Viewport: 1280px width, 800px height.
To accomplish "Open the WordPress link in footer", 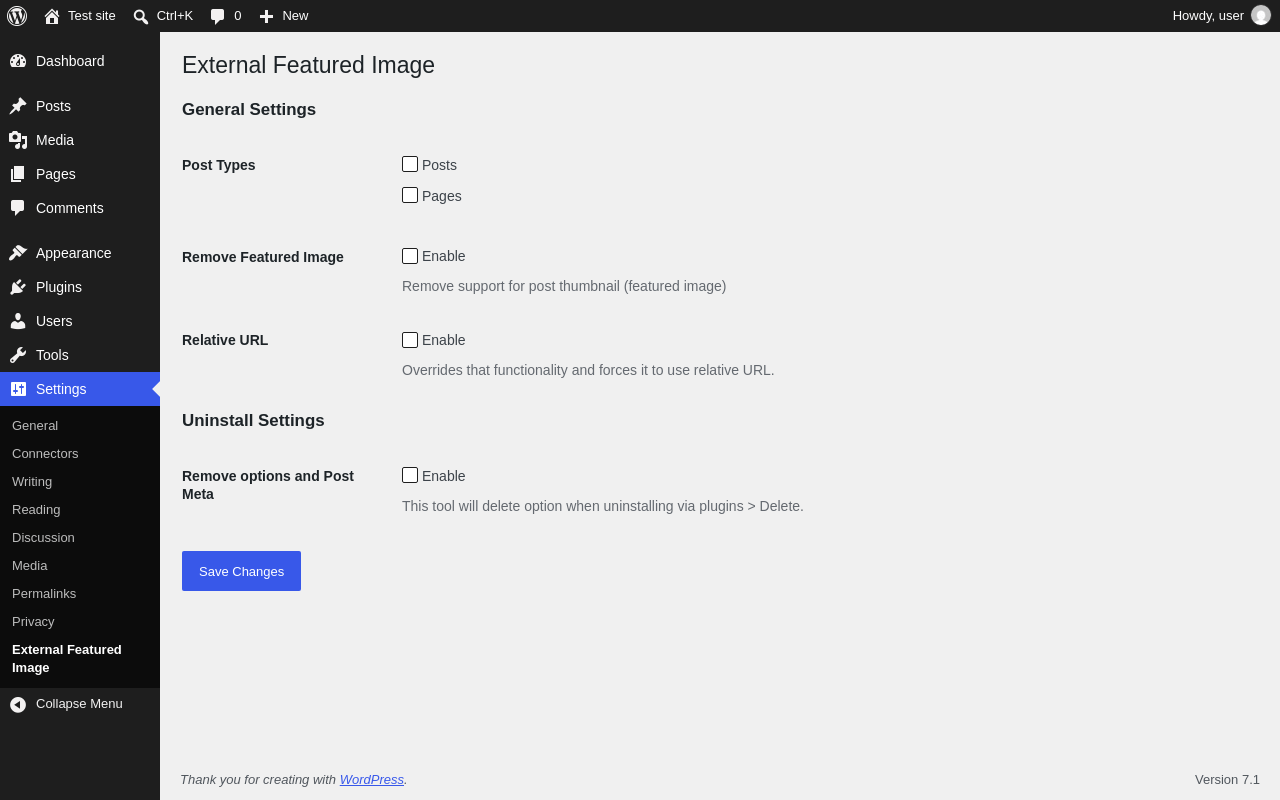I will (x=371, y=779).
